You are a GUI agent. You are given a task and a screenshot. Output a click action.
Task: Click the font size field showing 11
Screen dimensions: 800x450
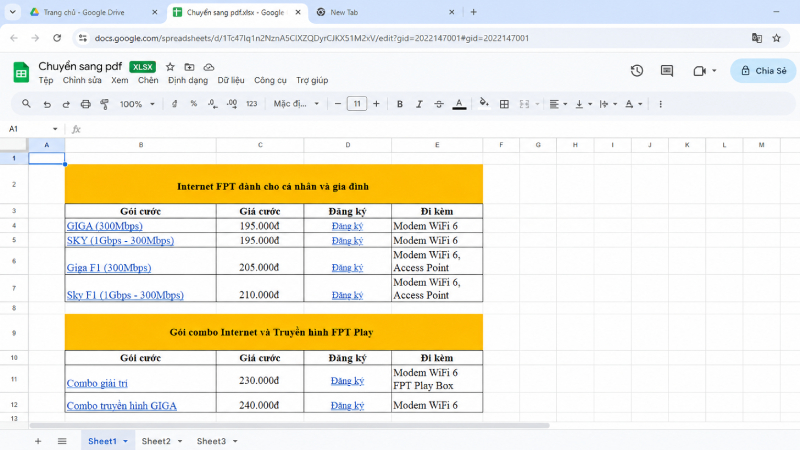coord(357,104)
